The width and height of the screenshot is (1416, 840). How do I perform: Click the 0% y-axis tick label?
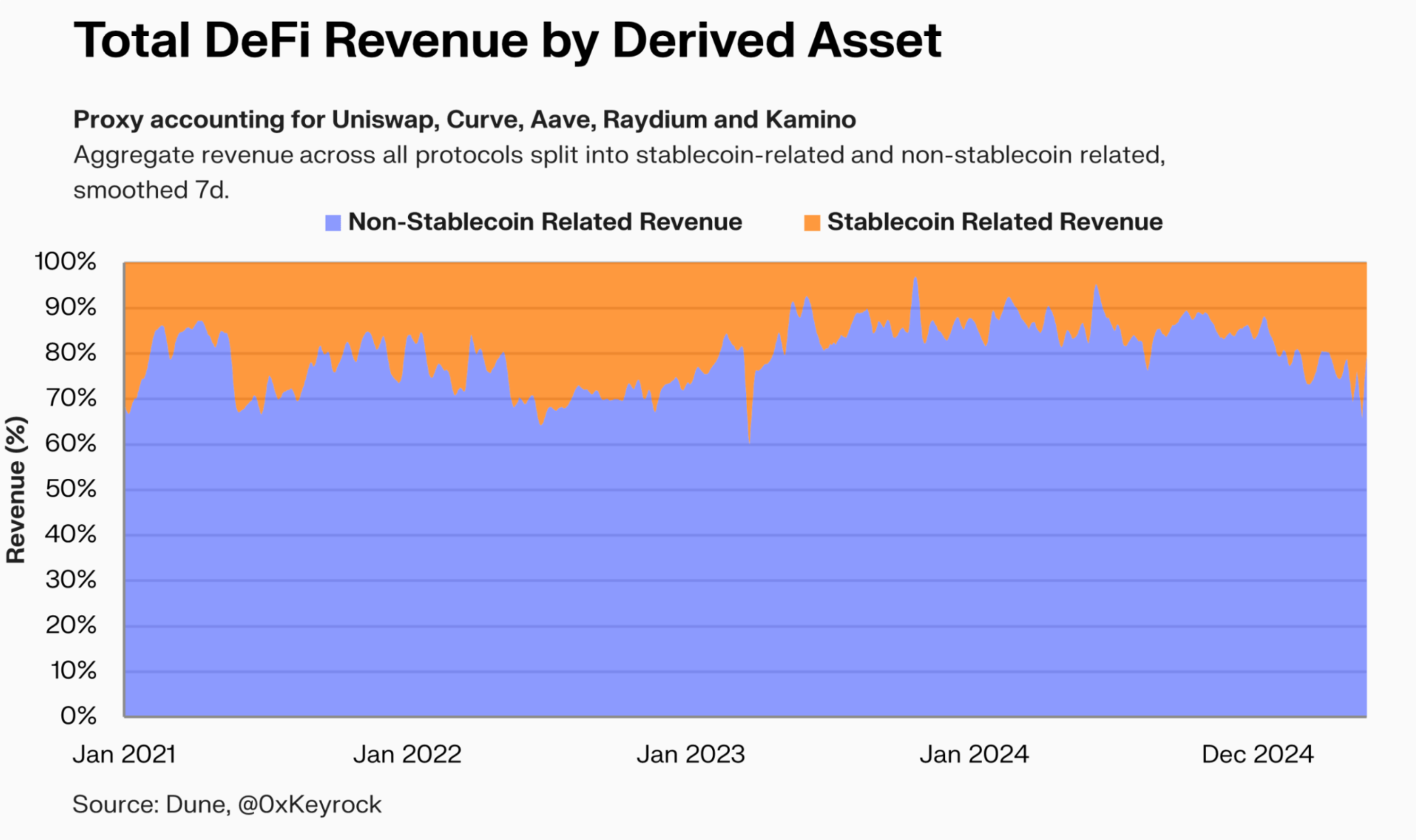pos(78,716)
